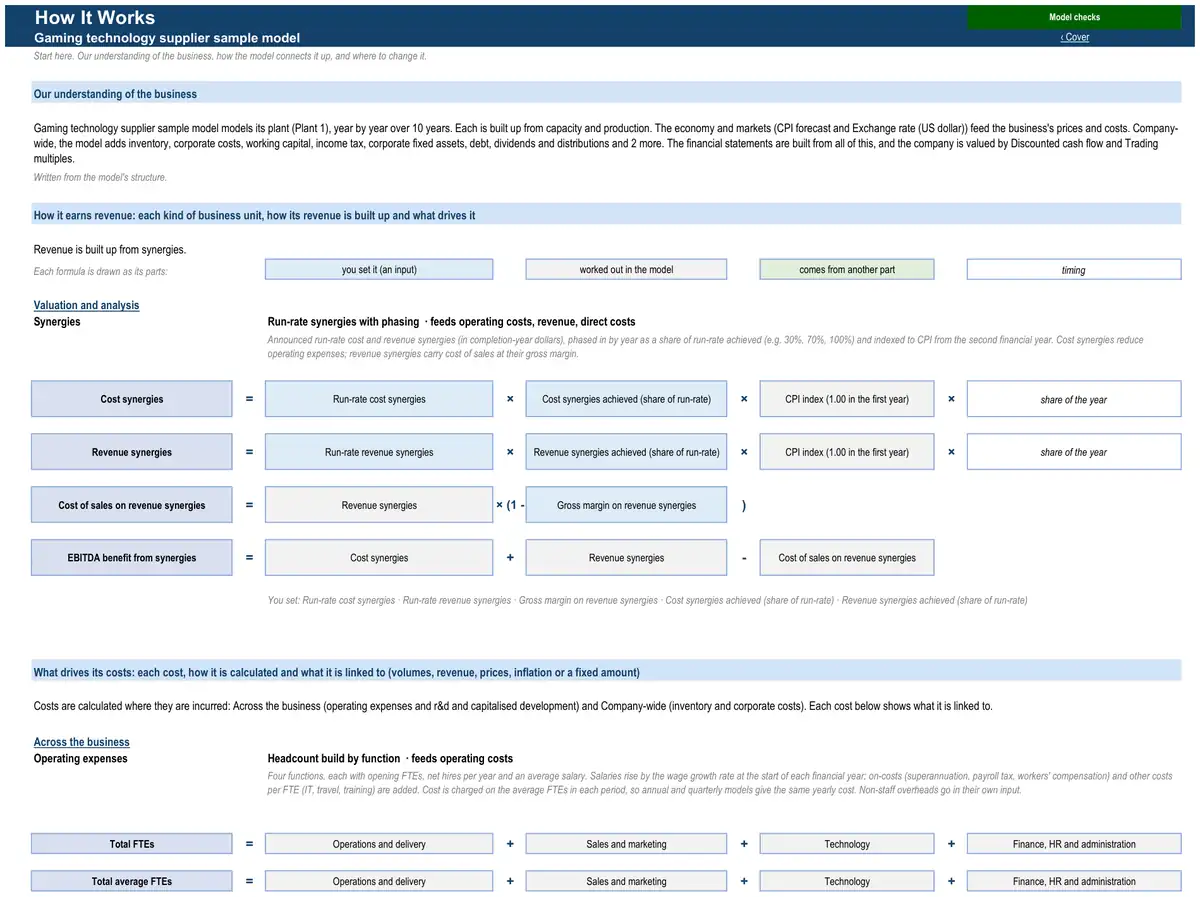
Task: Click the Cost synergies result box
Action: point(131,399)
